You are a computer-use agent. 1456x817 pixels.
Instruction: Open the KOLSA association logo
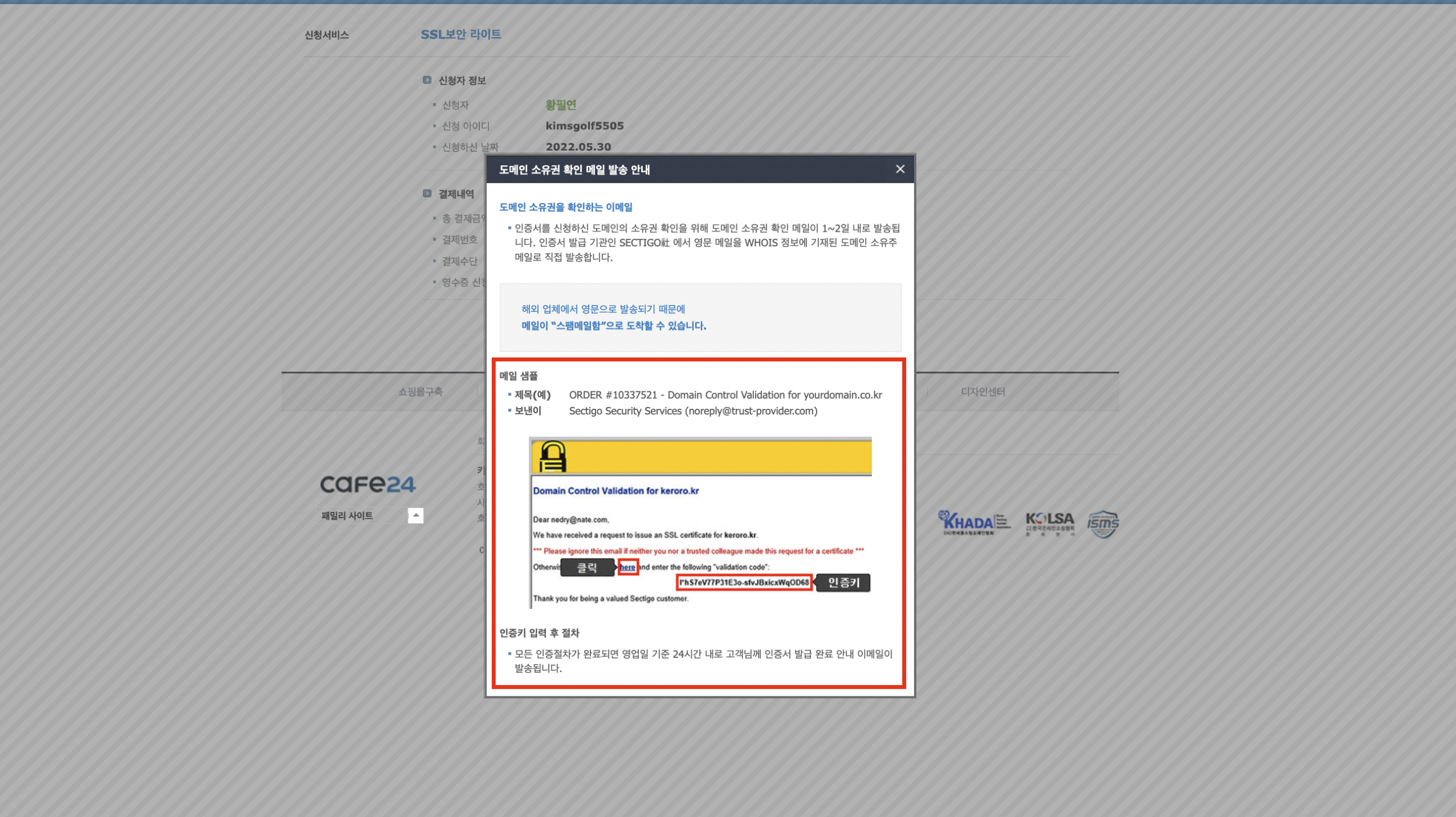pos(1049,524)
